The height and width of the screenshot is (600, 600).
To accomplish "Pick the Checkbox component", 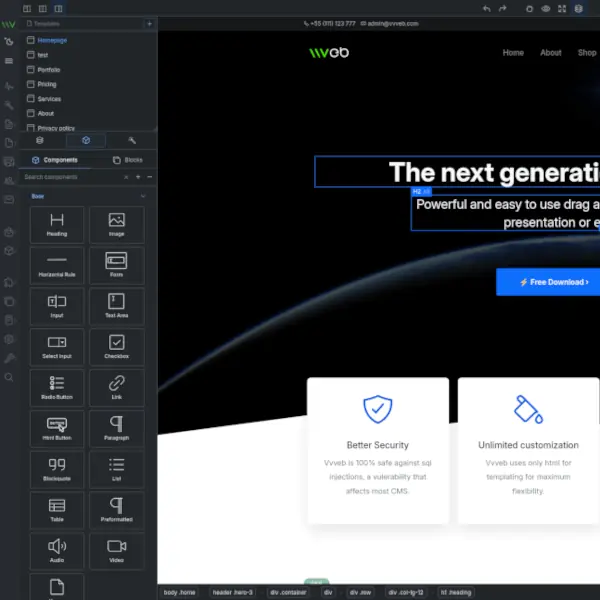I will coord(117,347).
